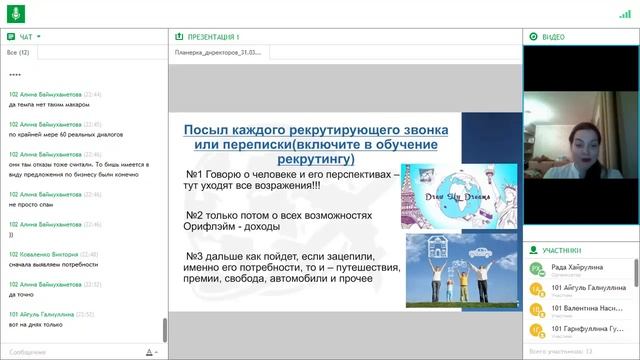Open the text formatting icon in message box
The image size is (640, 360).
151,352
